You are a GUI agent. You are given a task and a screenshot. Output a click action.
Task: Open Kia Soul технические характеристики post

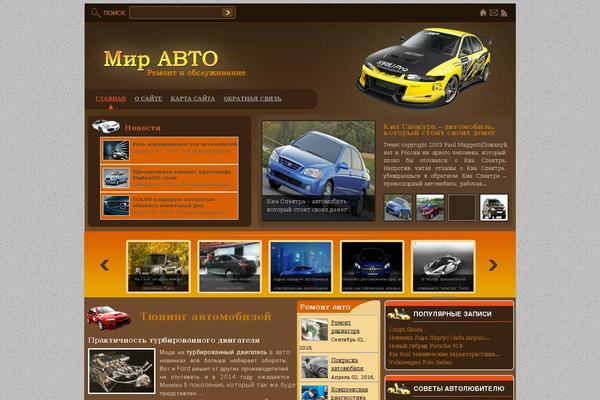444,354
